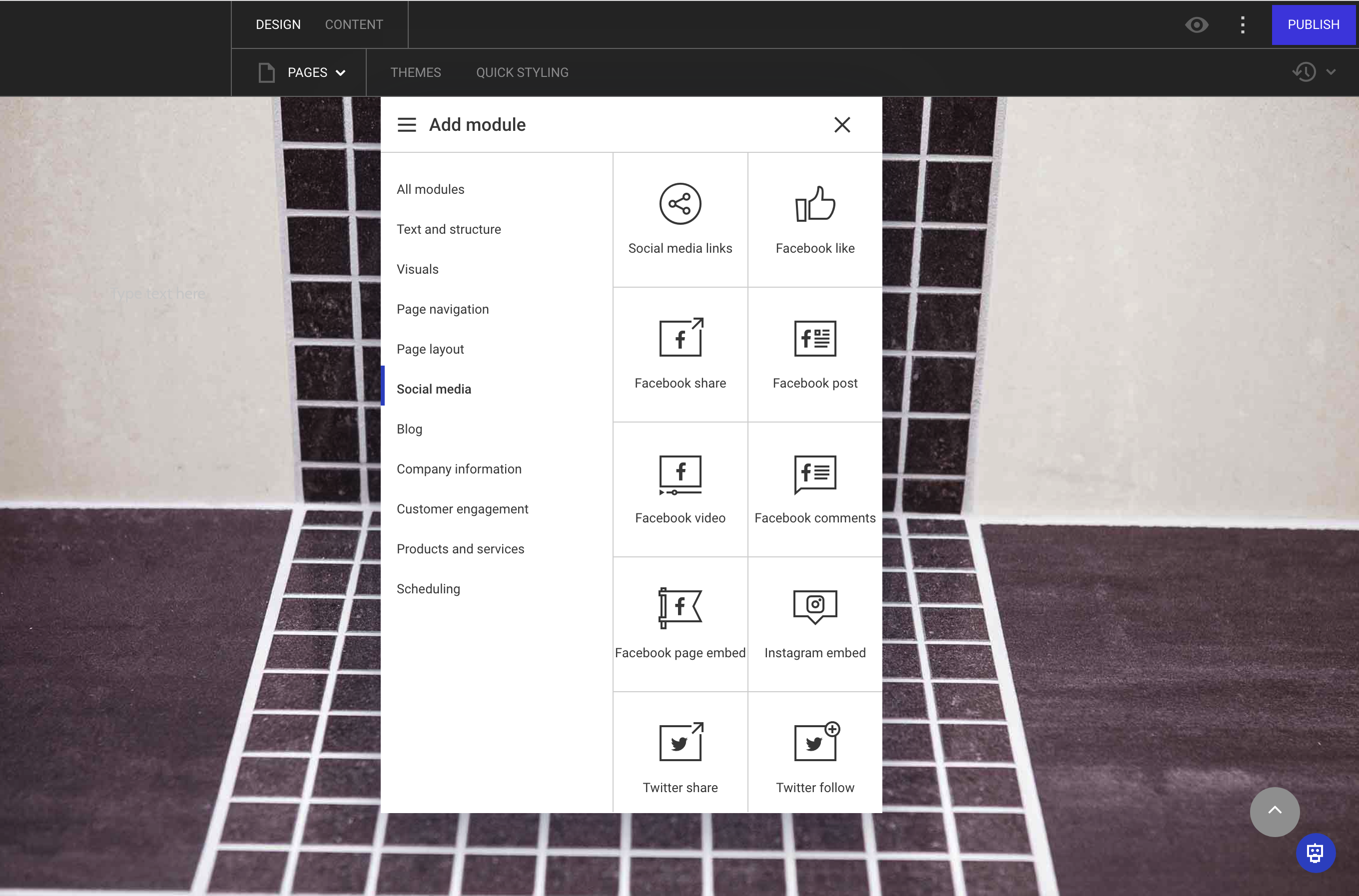
Task: Switch to the CONTENT tab
Action: pos(354,24)
